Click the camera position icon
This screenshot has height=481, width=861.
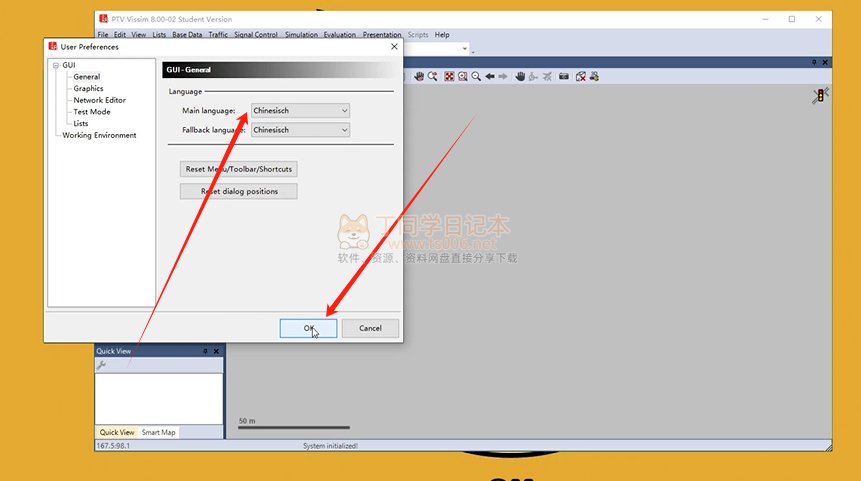(564, 76)
